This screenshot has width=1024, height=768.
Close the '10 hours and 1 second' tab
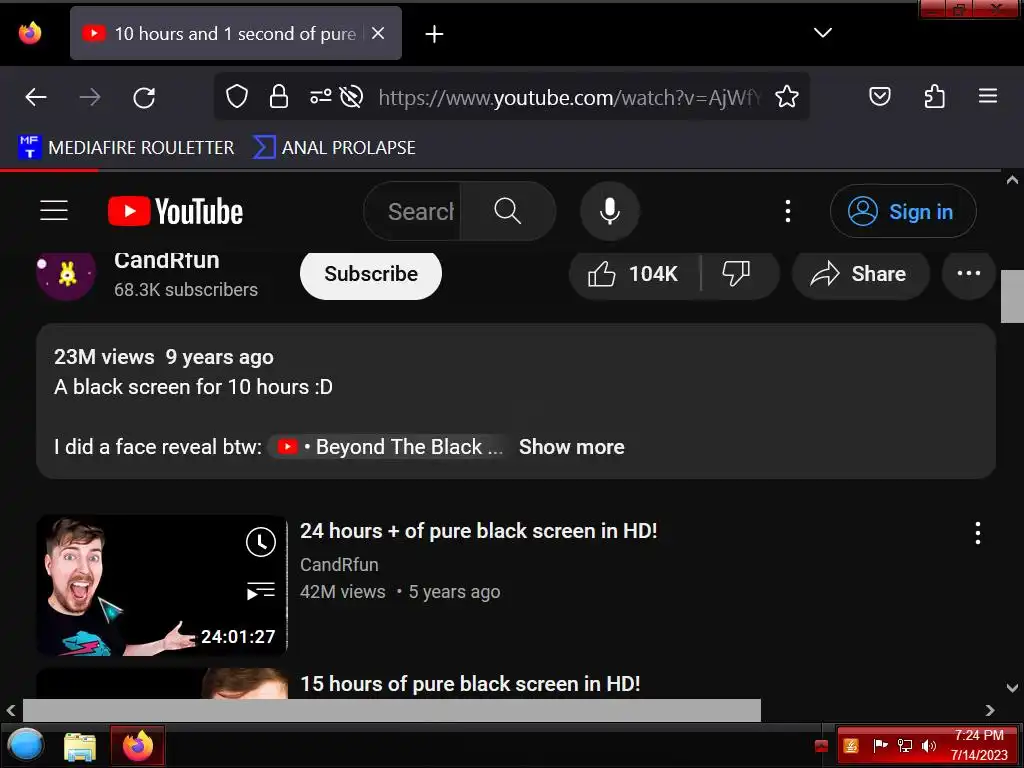click(x=377, y=33)
